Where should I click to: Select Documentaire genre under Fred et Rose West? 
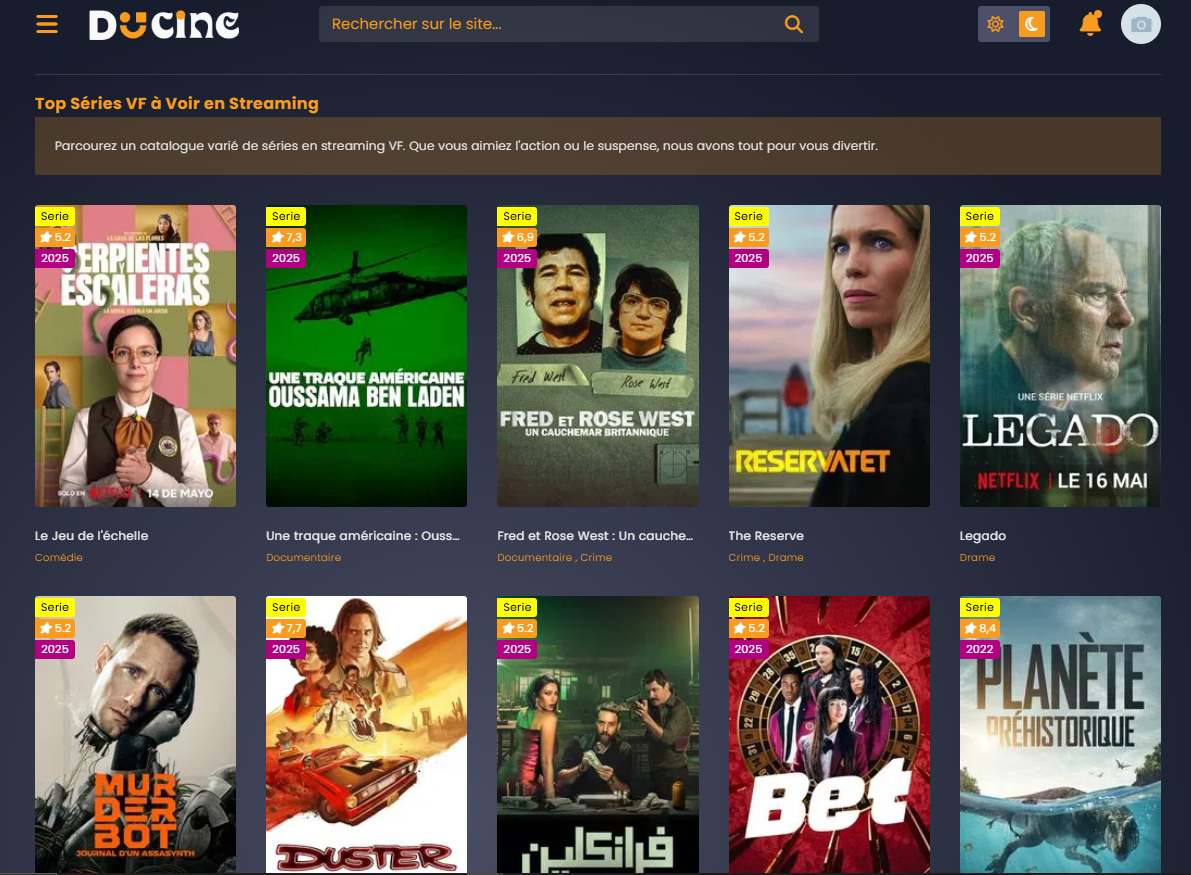(534, 558)
